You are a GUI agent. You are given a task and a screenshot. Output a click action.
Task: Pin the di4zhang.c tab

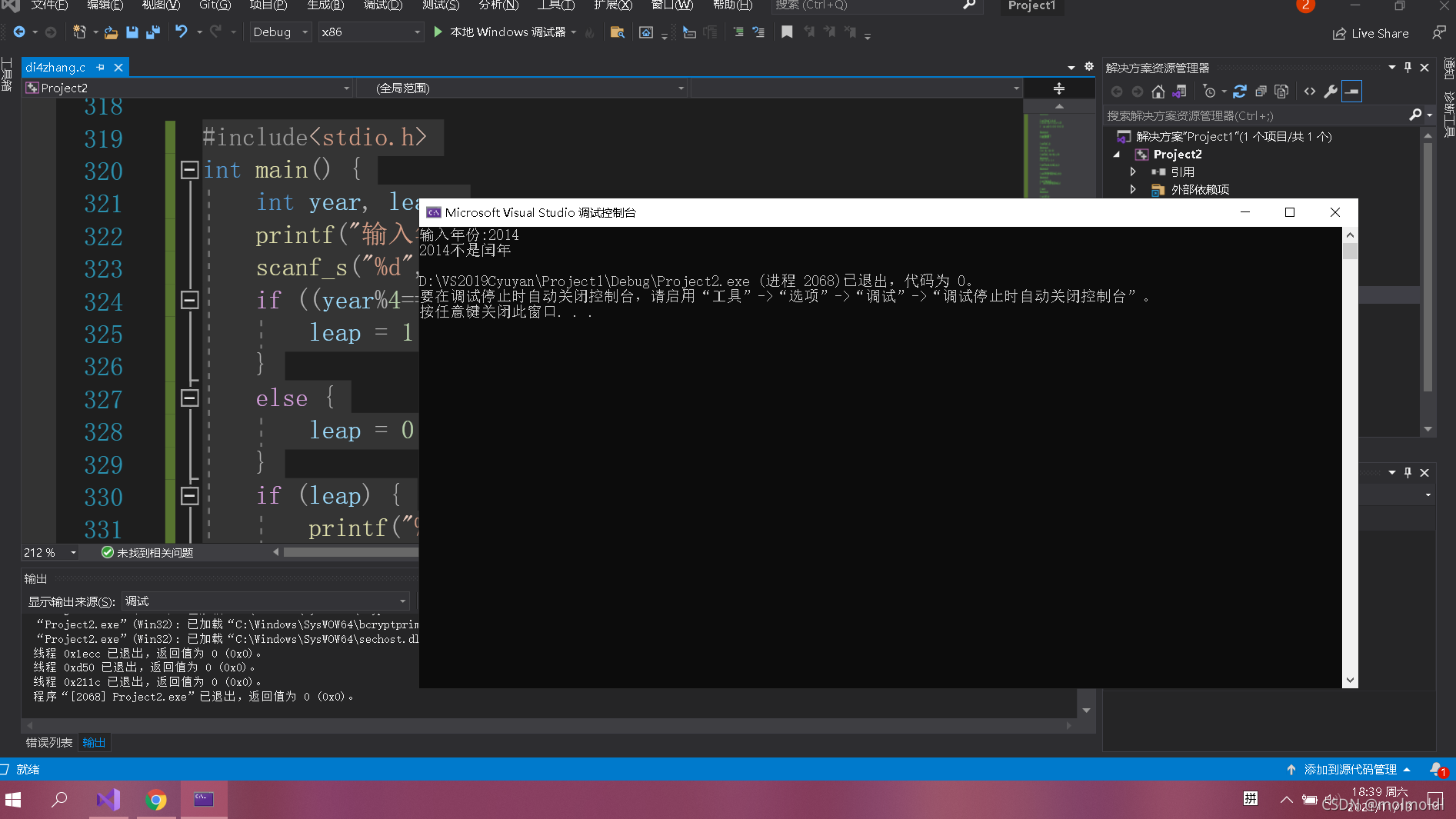100,68
